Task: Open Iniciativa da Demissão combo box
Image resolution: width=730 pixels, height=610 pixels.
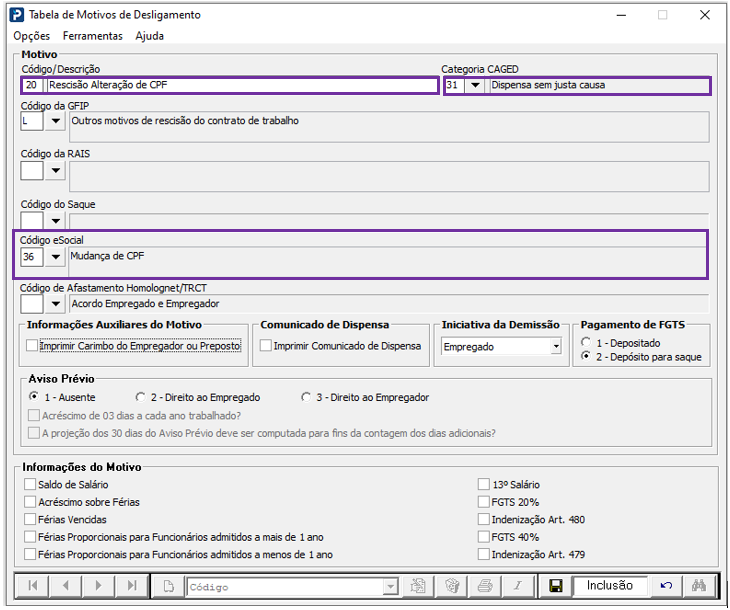Action: pos(501,346)
